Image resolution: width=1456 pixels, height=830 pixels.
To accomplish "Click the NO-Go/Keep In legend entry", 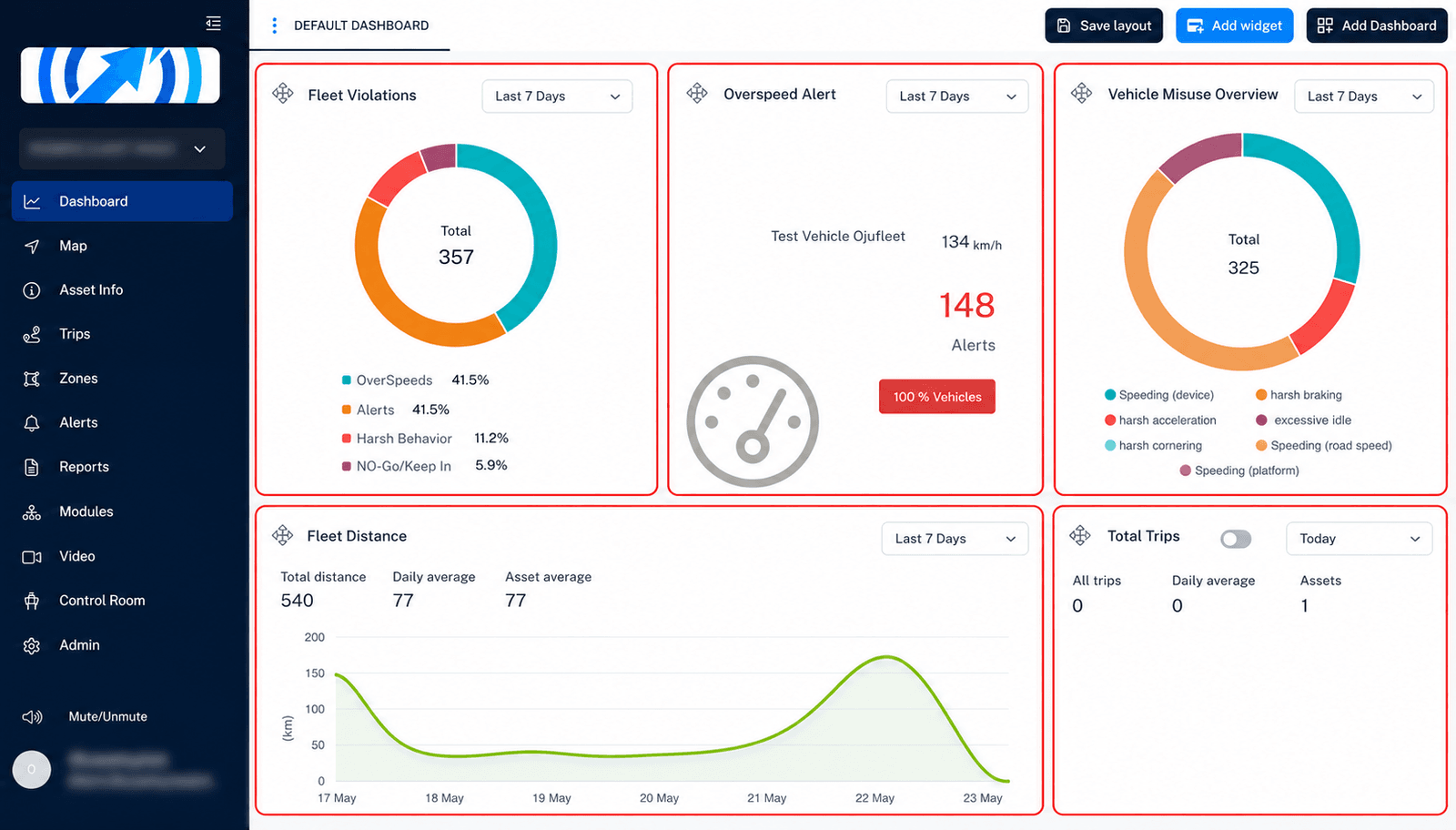I will pyautogui.click(x=397, y=466).
